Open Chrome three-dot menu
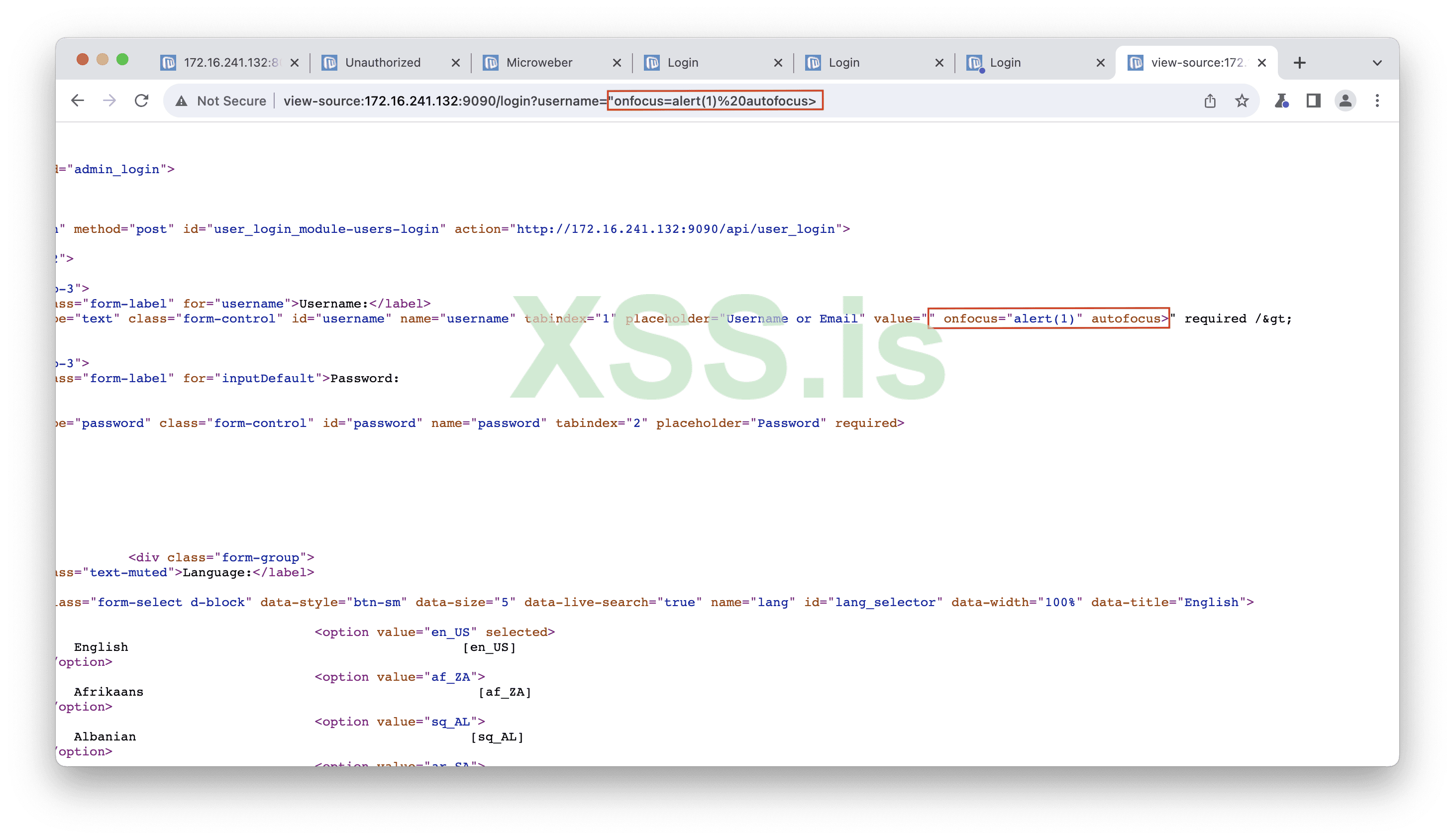This screenshot has width=1455, height=840. [x=1377, y=101]
